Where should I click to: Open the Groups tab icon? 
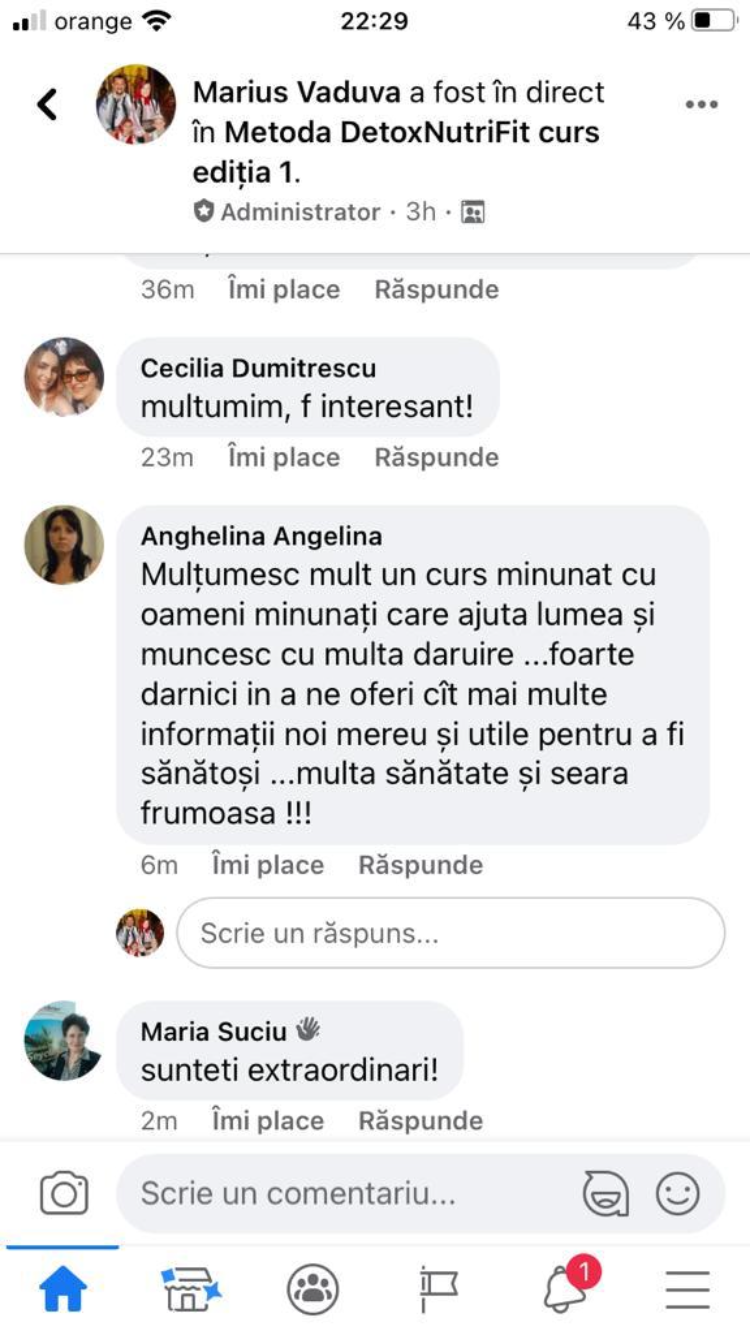pyautogui.click(x=313, y=1289)
